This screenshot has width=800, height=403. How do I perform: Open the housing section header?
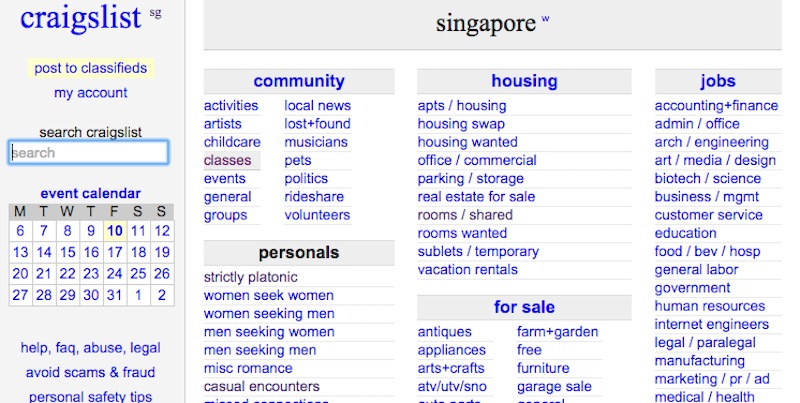point(524,81)
